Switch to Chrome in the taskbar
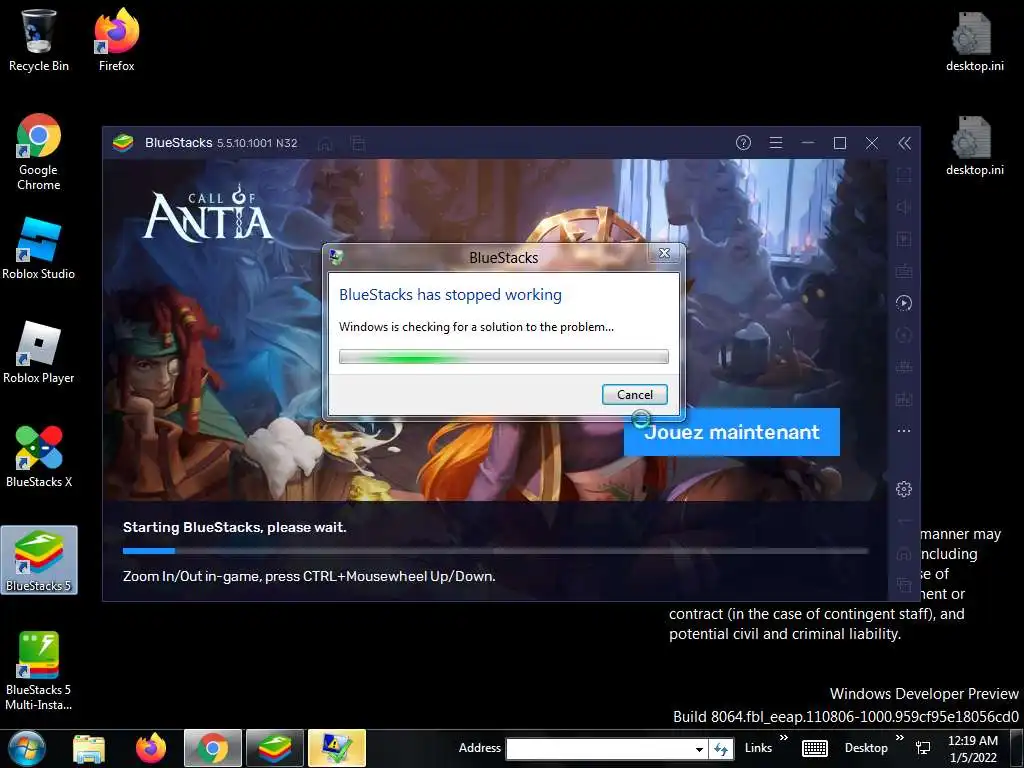This screenshot has height=768, width=1024. coord(213,748)
